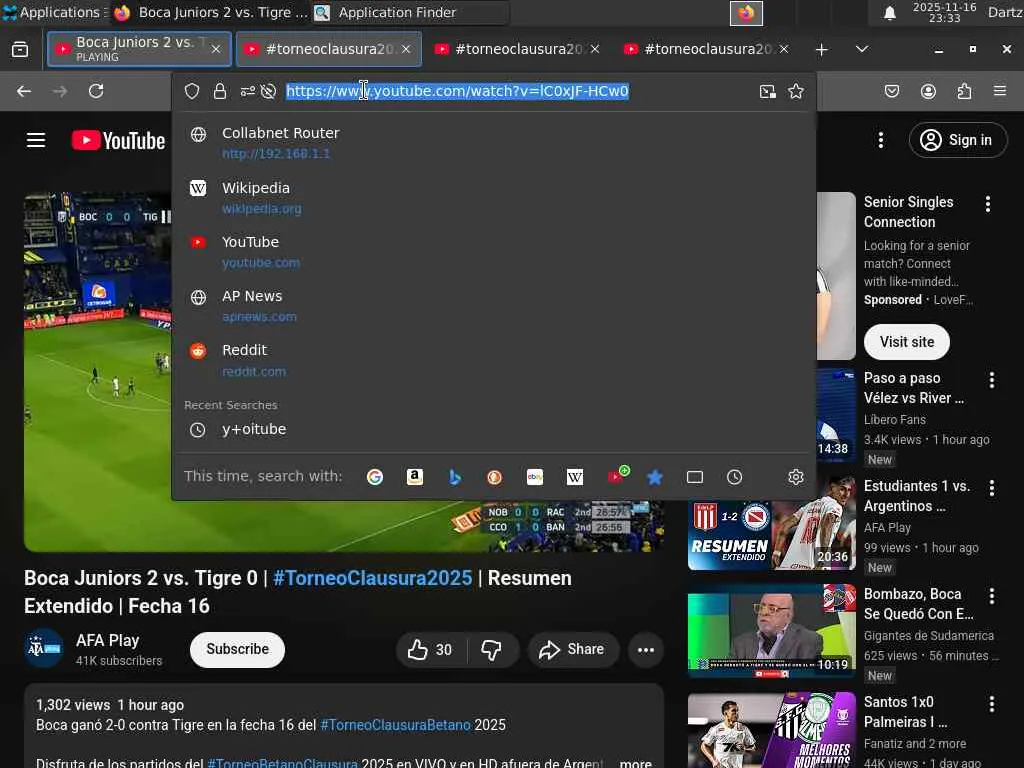
Task: Open the picture-in-picture icon in address bar
Action: coord(768,91)
